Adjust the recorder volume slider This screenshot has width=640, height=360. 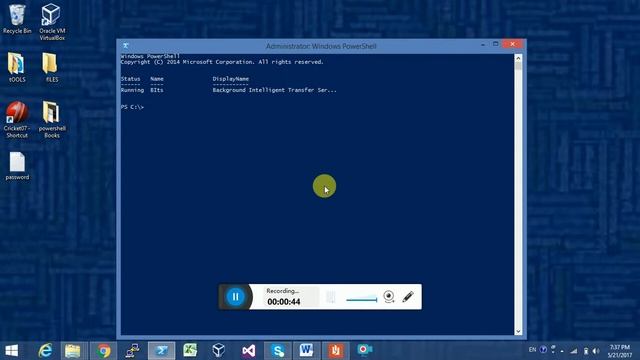pyautogui.click(x=362, y=300)
